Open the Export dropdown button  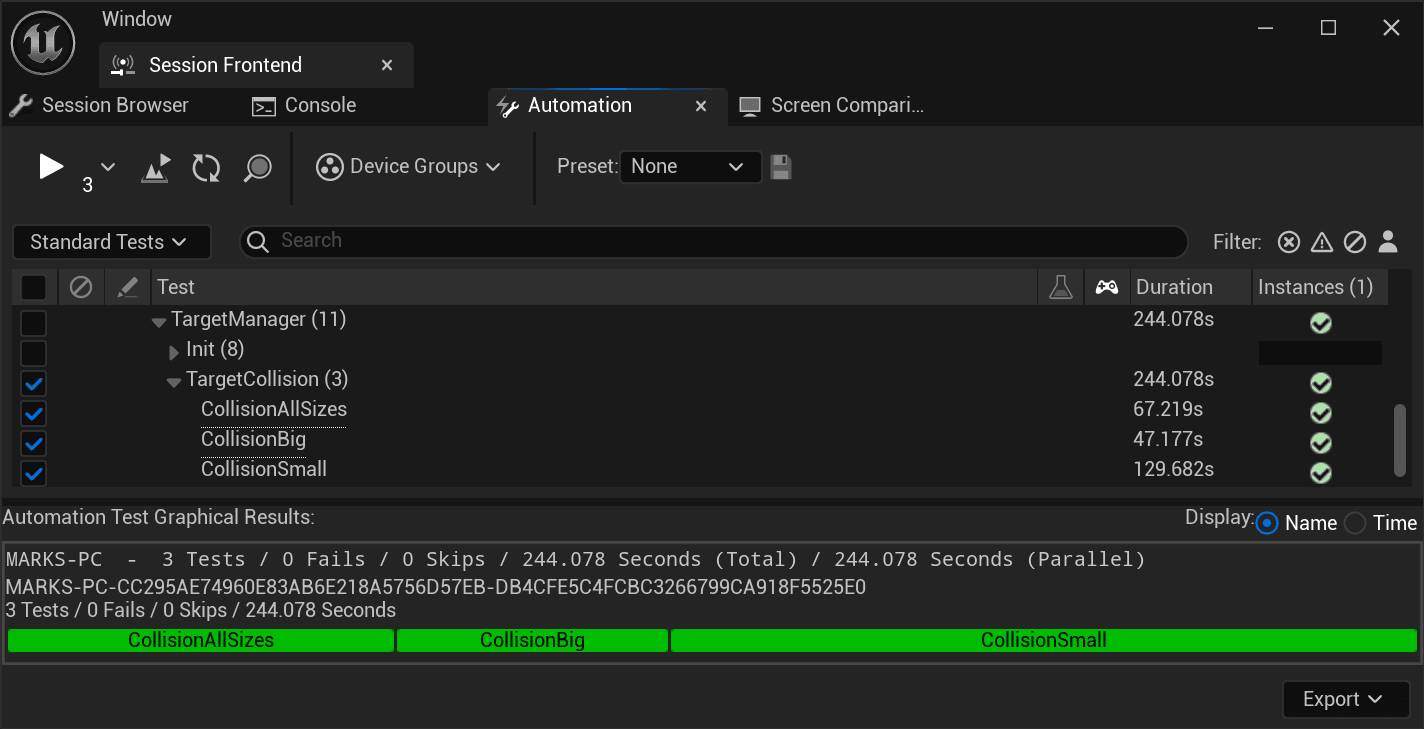pos(1346,699)
